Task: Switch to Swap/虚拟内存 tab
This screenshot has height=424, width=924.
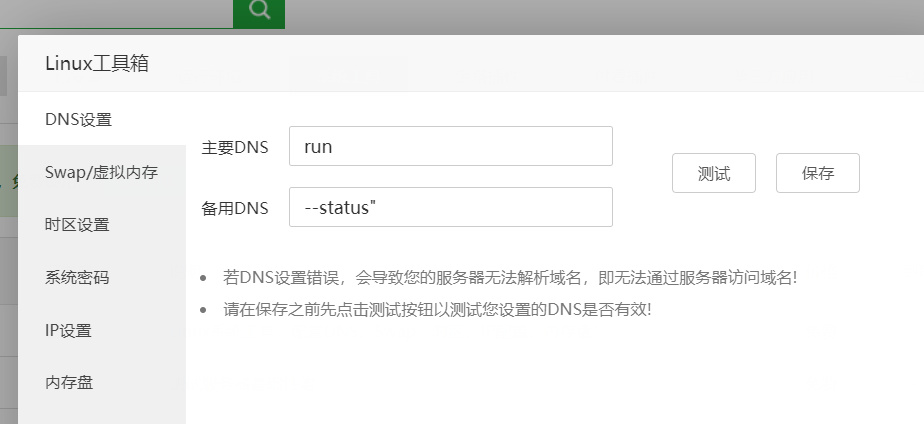Action: pos(102,172)
